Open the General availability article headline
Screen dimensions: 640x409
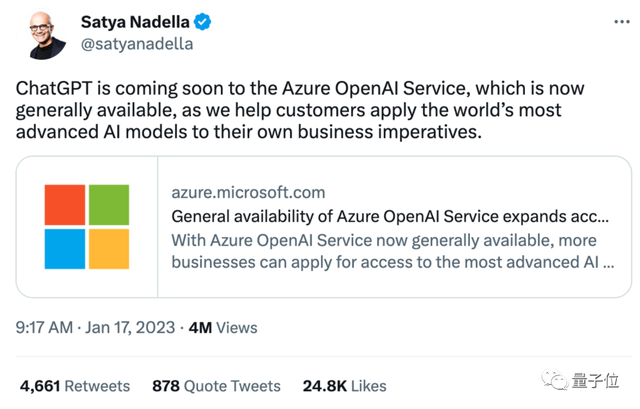pyautogui.click(x=390, y=216)
